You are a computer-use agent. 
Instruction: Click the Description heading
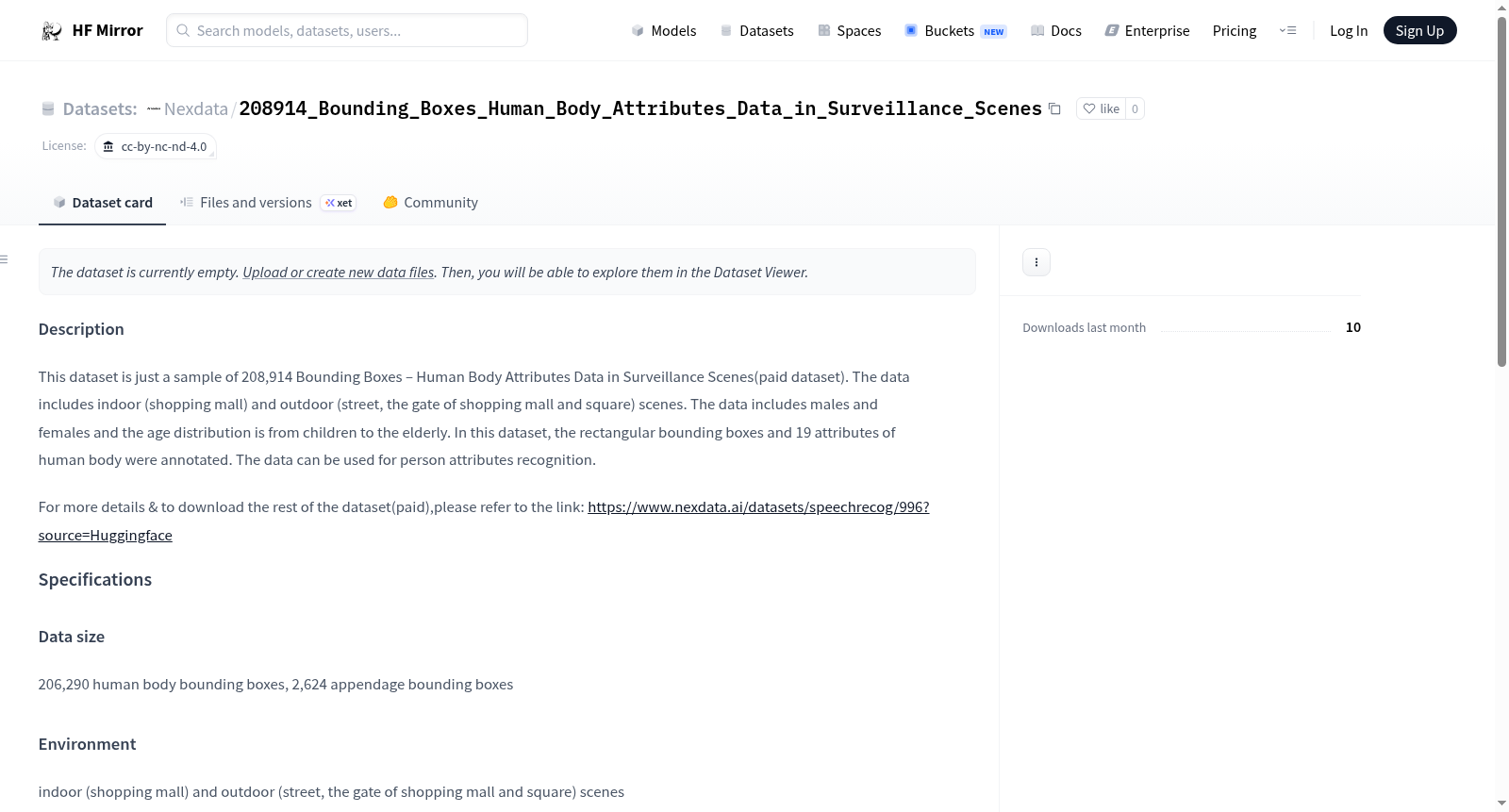pos(81,329)
